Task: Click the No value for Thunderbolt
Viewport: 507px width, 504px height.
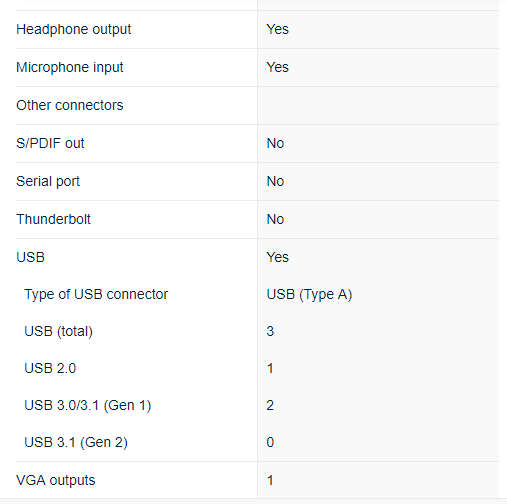Action: pyautogui.click(x=275, y=219)
